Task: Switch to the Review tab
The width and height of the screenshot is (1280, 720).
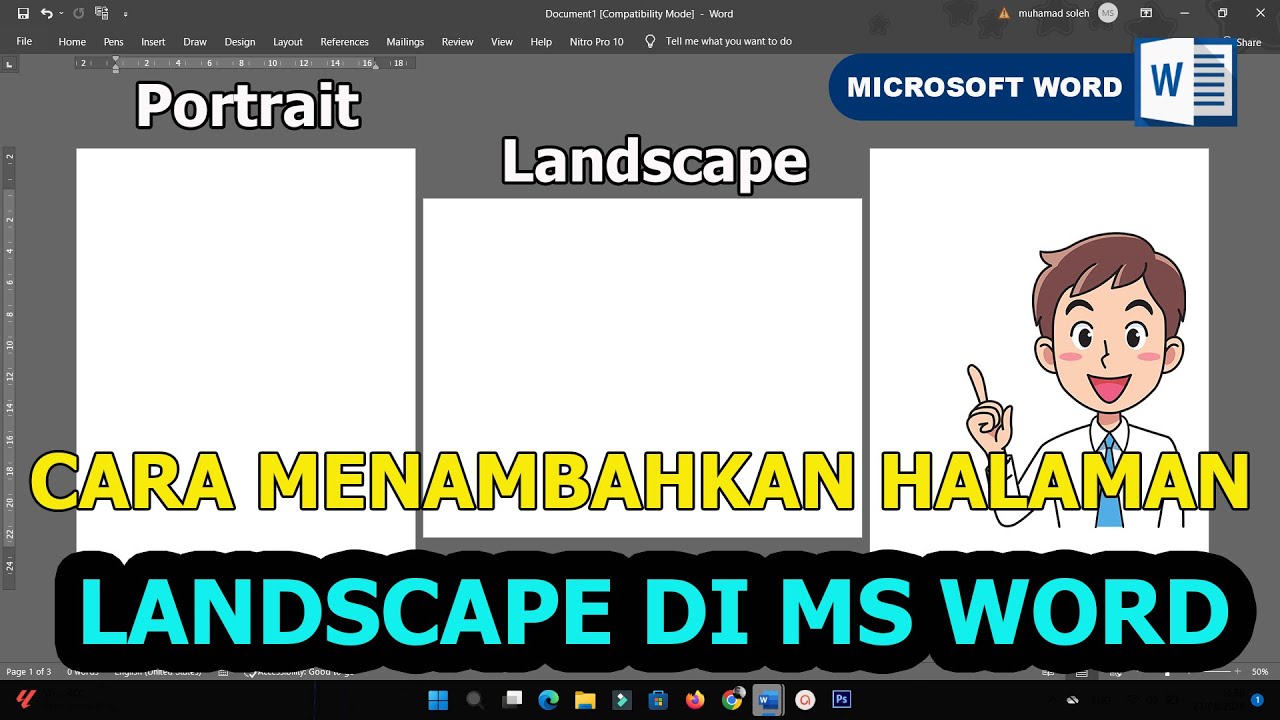Action: [457, 42]
